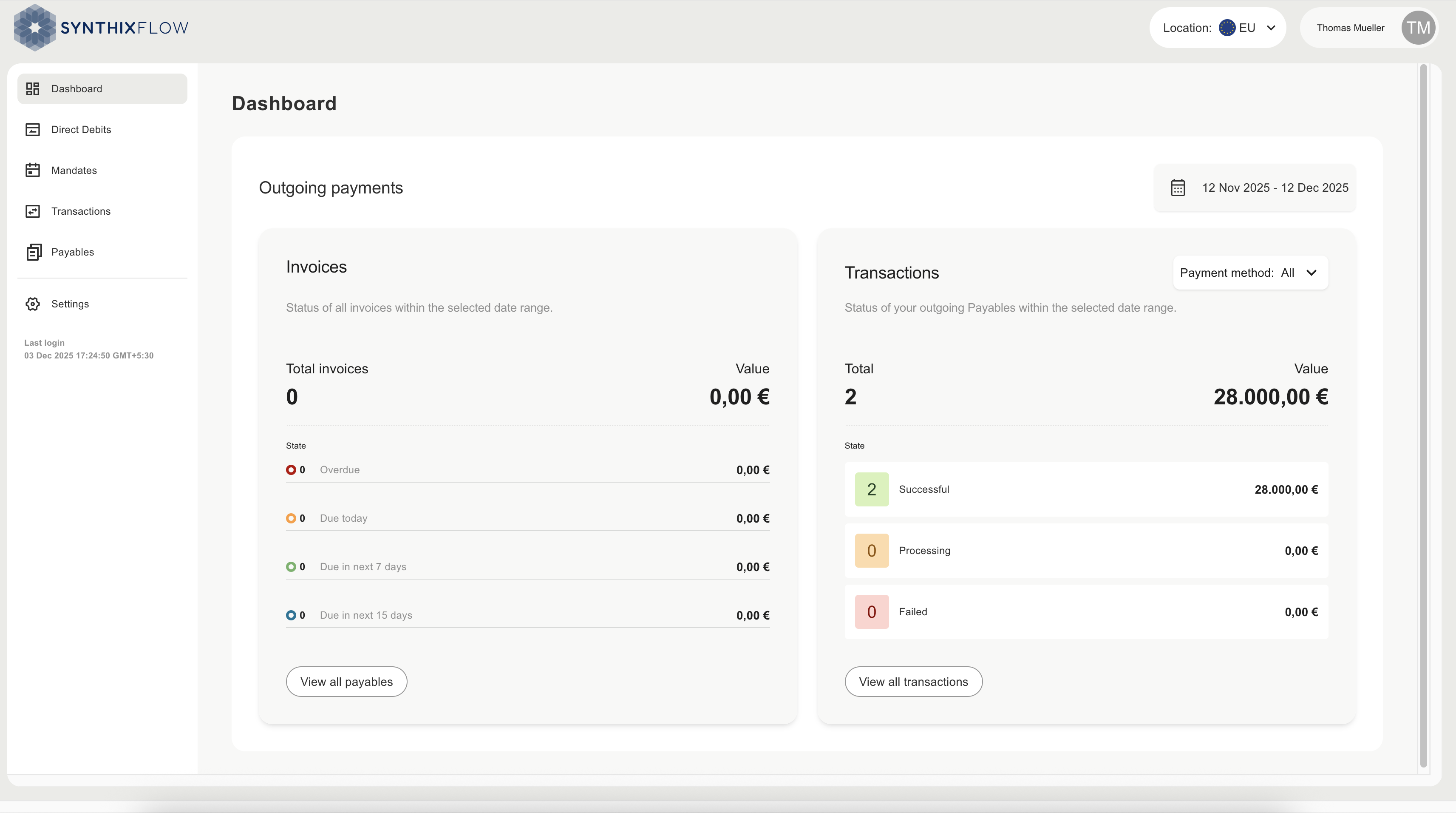The height and width of the screenshot is (813, 1456).
Task: Click the Invoices card heading
Action: (x=316, y=267)
